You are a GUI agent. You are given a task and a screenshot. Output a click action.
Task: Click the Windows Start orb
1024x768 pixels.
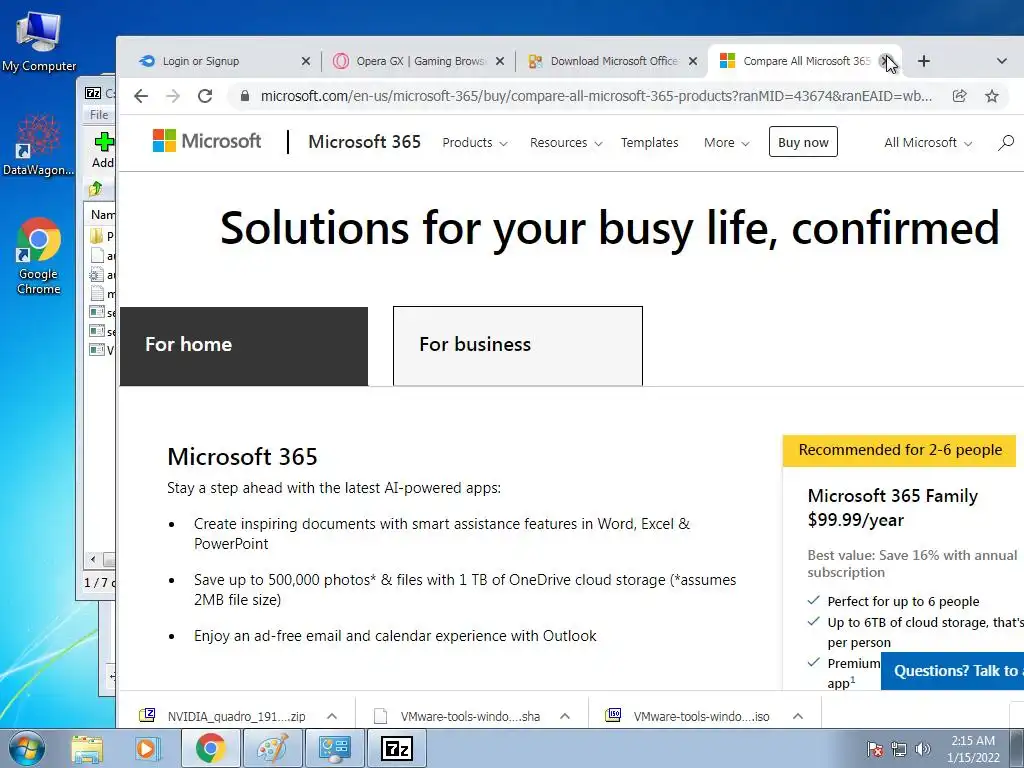point(26,748)
